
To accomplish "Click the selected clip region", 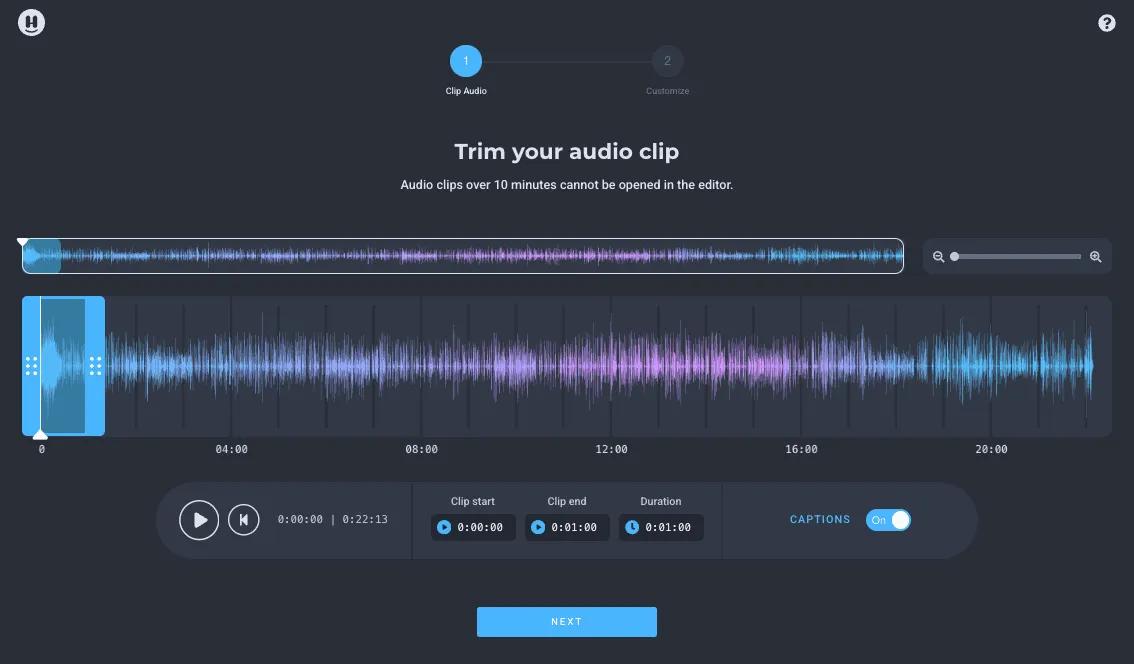I will tap(63, 366).
